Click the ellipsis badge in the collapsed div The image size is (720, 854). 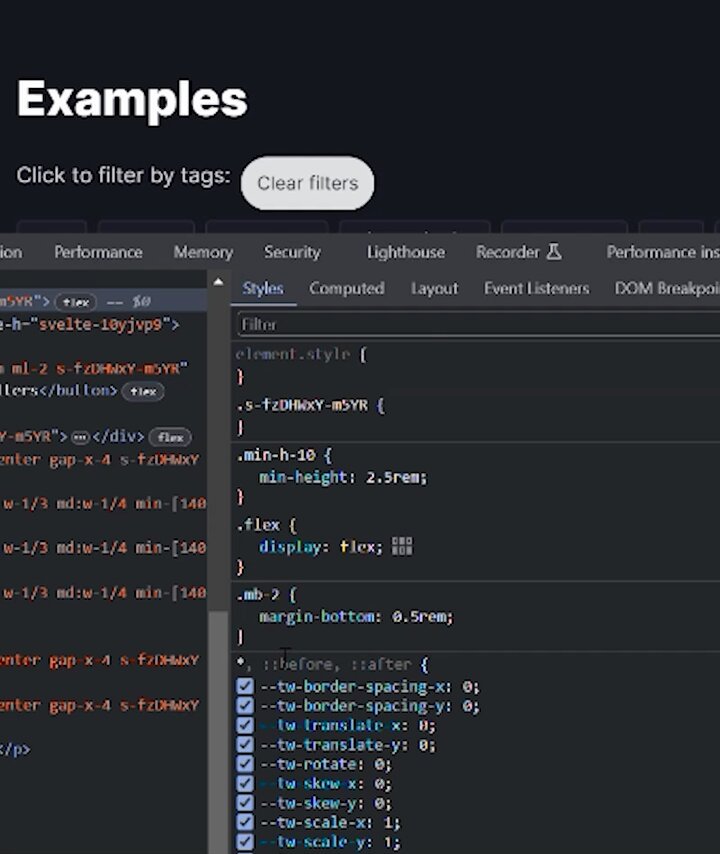pyautogui.click(x=80, y=437)
